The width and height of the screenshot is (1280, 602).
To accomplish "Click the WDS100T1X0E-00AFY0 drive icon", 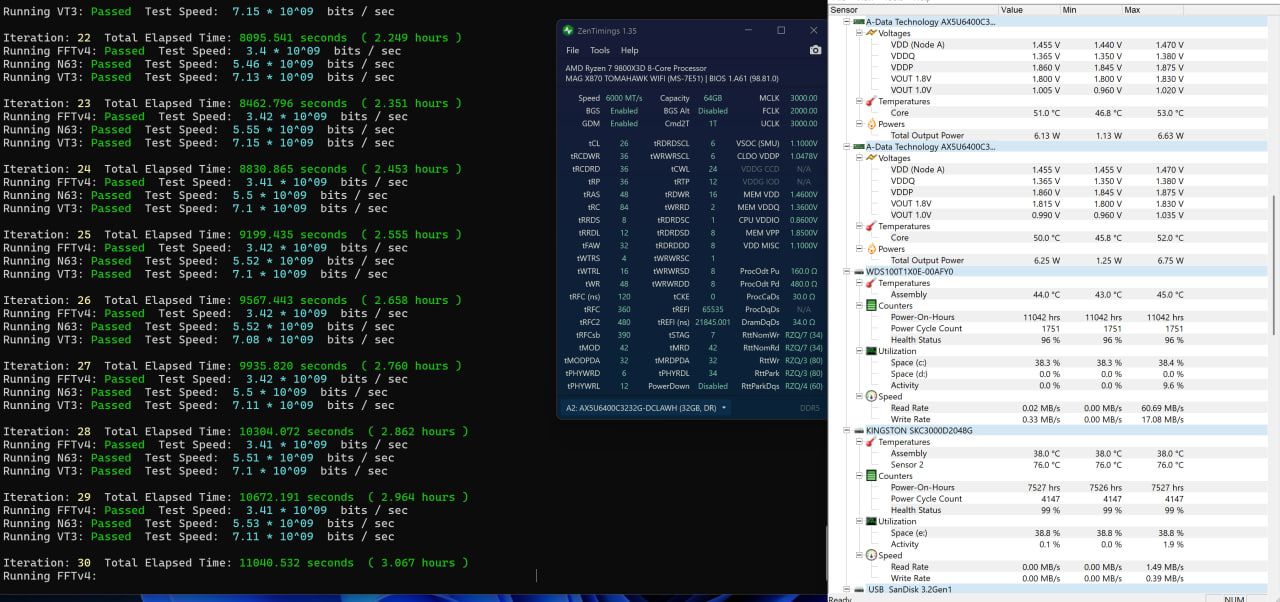I will (857, 271).
